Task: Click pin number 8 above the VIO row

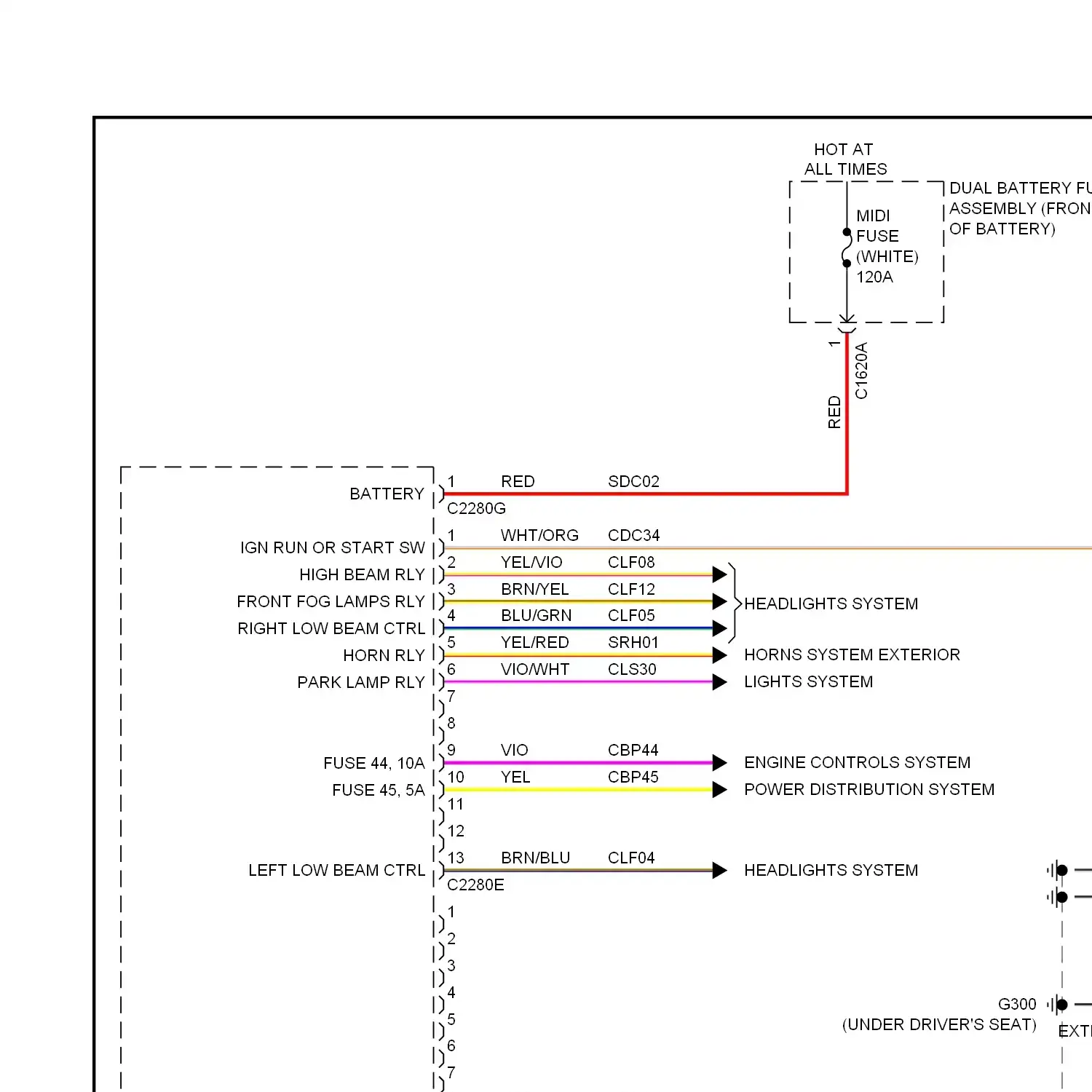Action: (451, 723)
